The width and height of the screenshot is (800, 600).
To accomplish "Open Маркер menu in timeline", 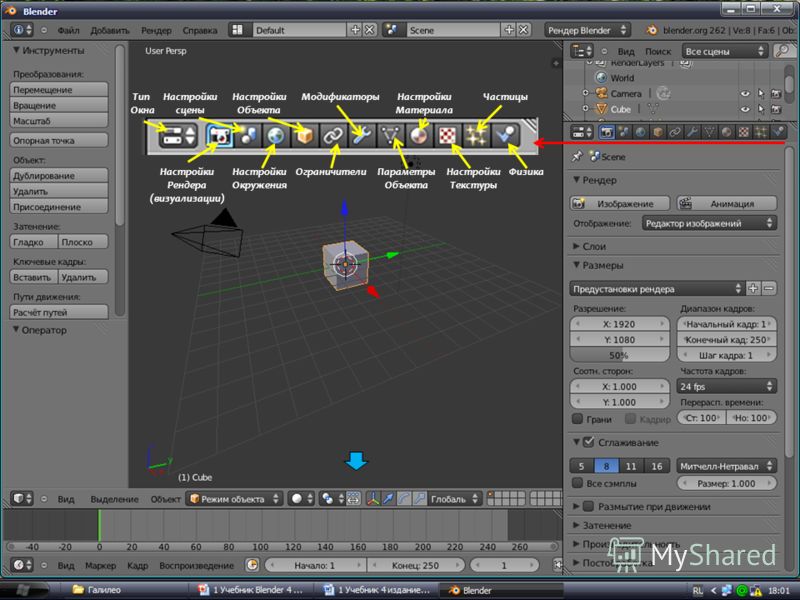I will click(101, 565).
